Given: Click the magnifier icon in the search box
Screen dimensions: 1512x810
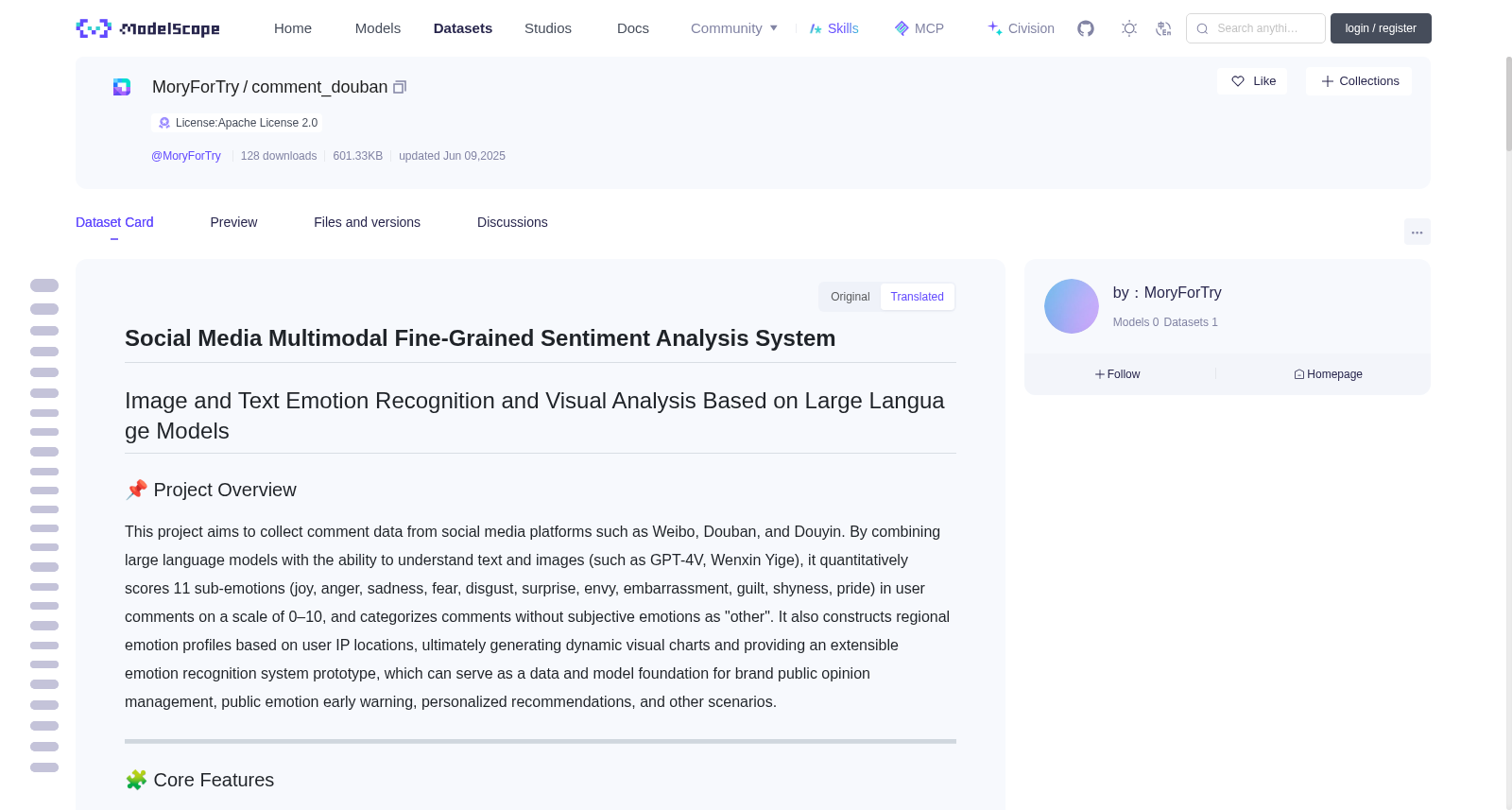Looking at the screenshot, I should tap(1202, 28).
